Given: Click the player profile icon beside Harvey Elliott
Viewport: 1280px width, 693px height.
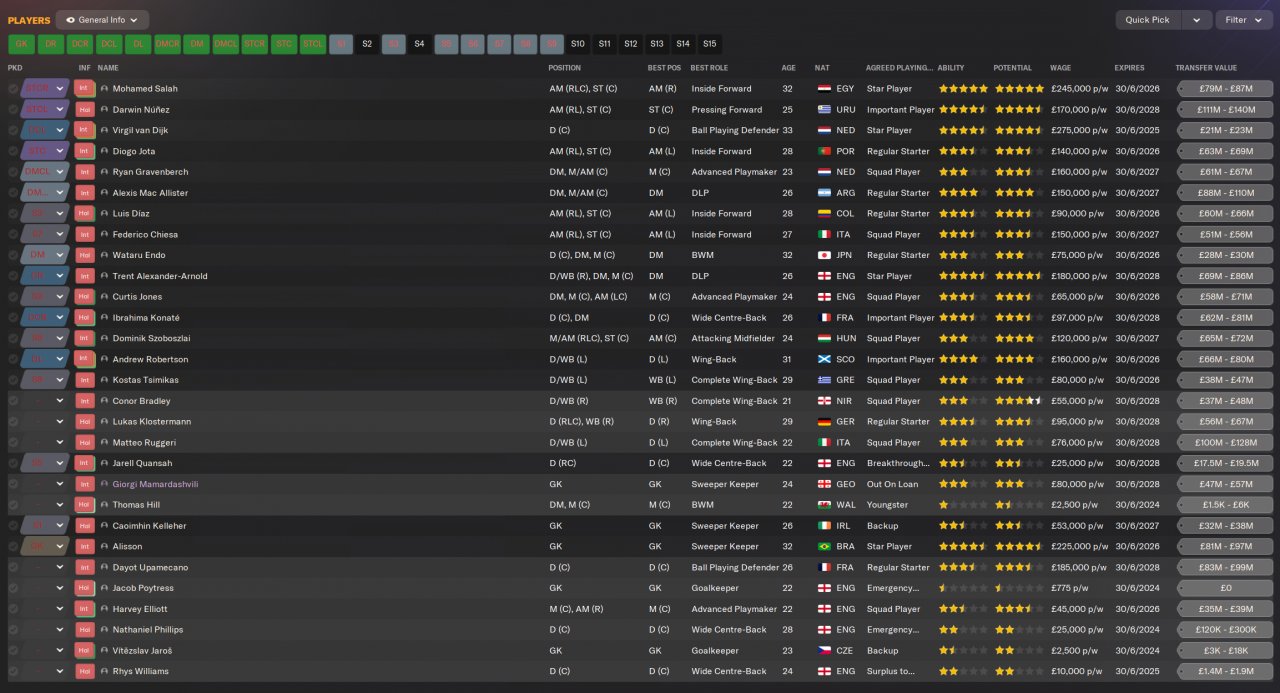Looking at the screenshot, I should [104, 609].
